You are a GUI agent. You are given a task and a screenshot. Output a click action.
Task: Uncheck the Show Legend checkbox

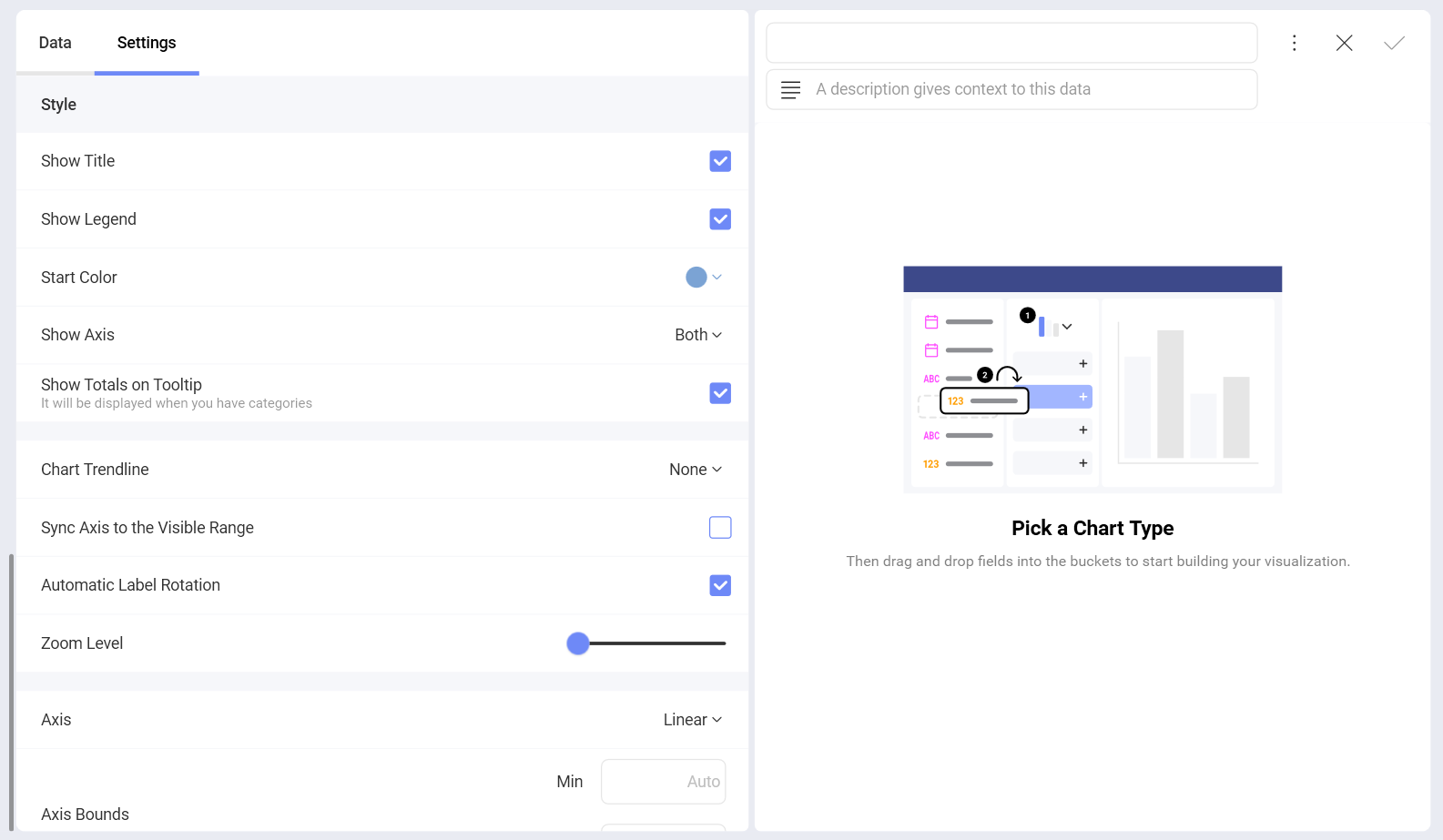pyautogui.click(x=720, y=219)
